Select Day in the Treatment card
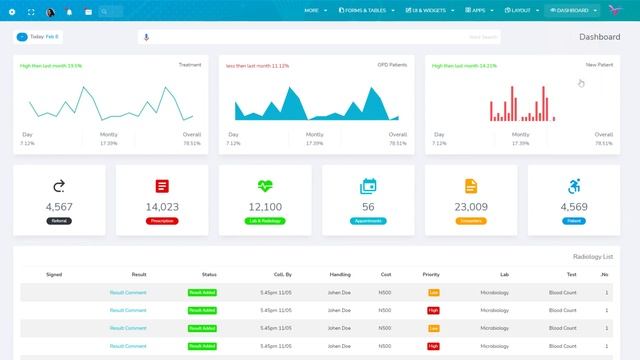 click(x=27, y=135)
